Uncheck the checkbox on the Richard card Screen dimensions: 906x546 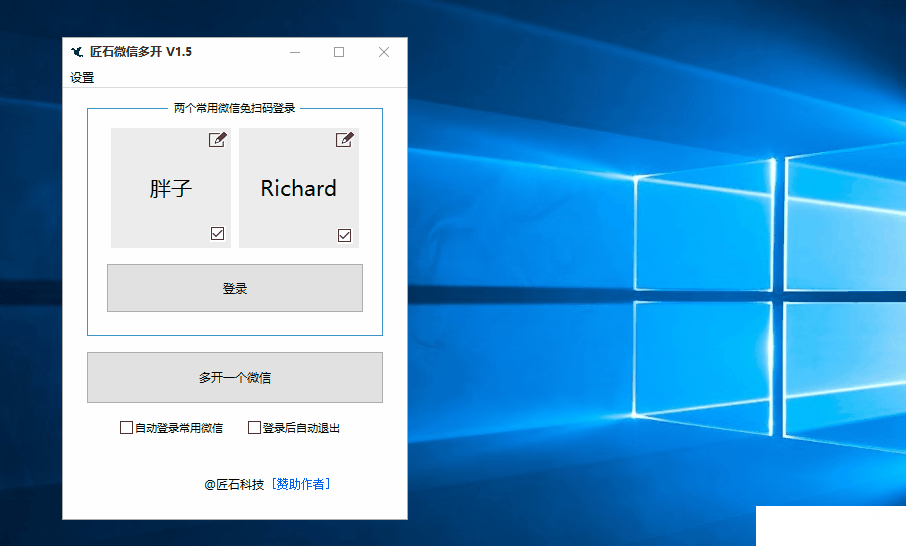click(x=344, y=235)
